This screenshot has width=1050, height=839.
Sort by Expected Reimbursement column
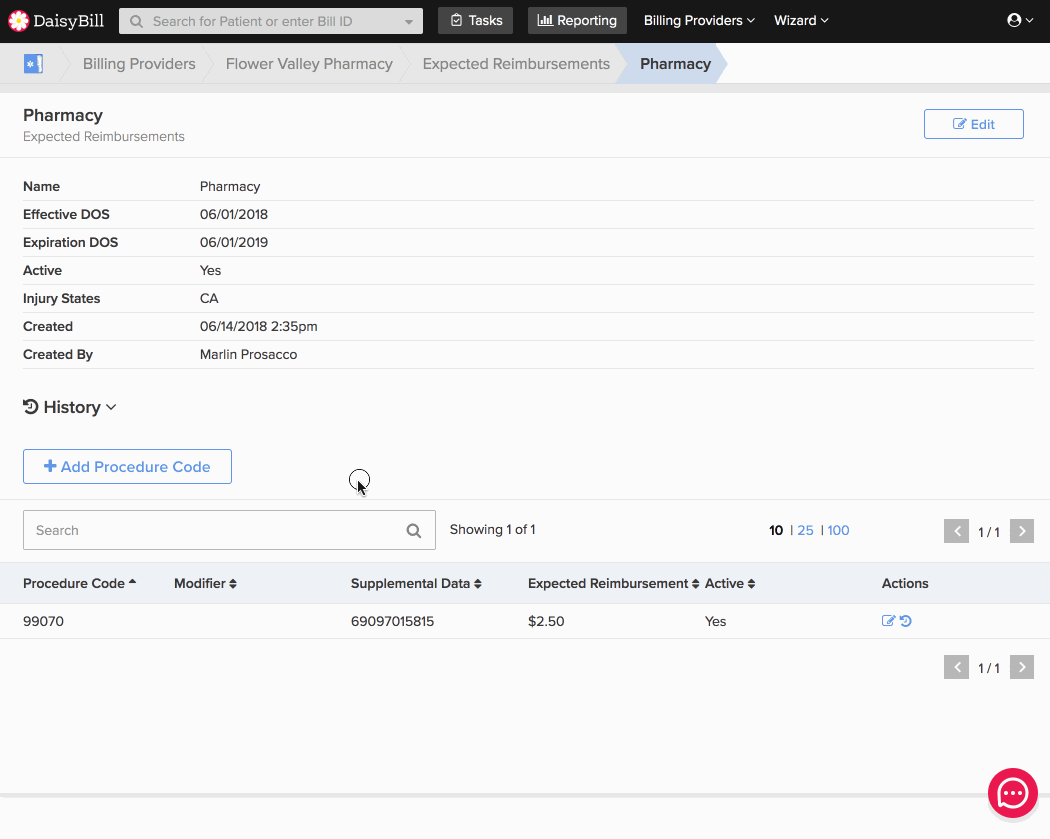pos(613,583)
